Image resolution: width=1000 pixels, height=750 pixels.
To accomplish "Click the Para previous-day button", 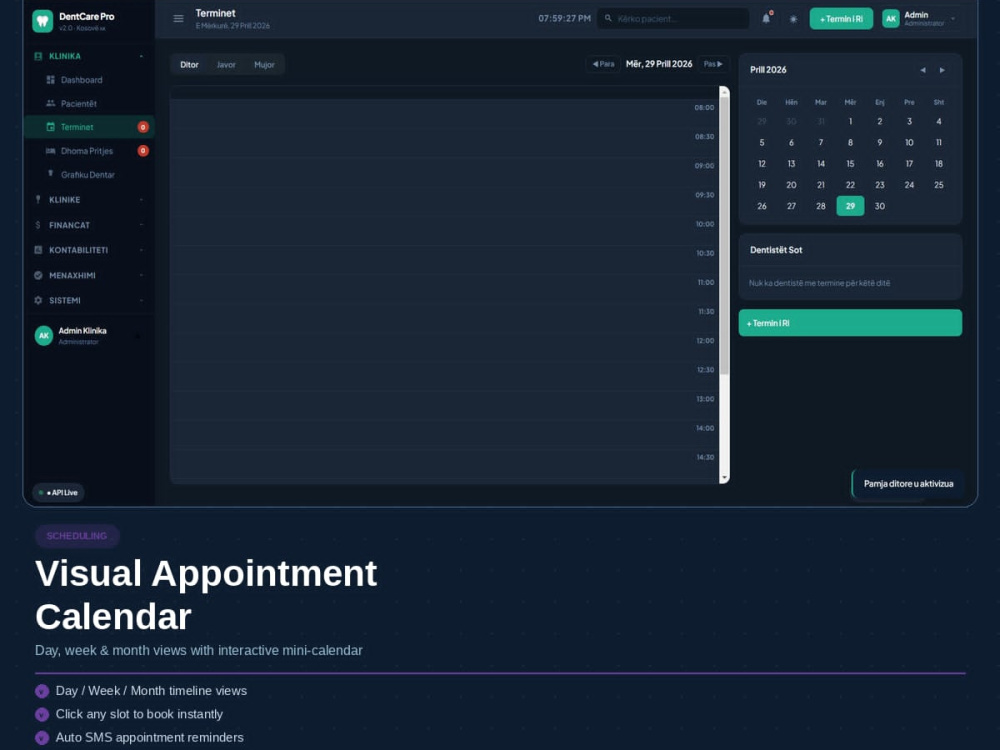I will coord(603,64).
